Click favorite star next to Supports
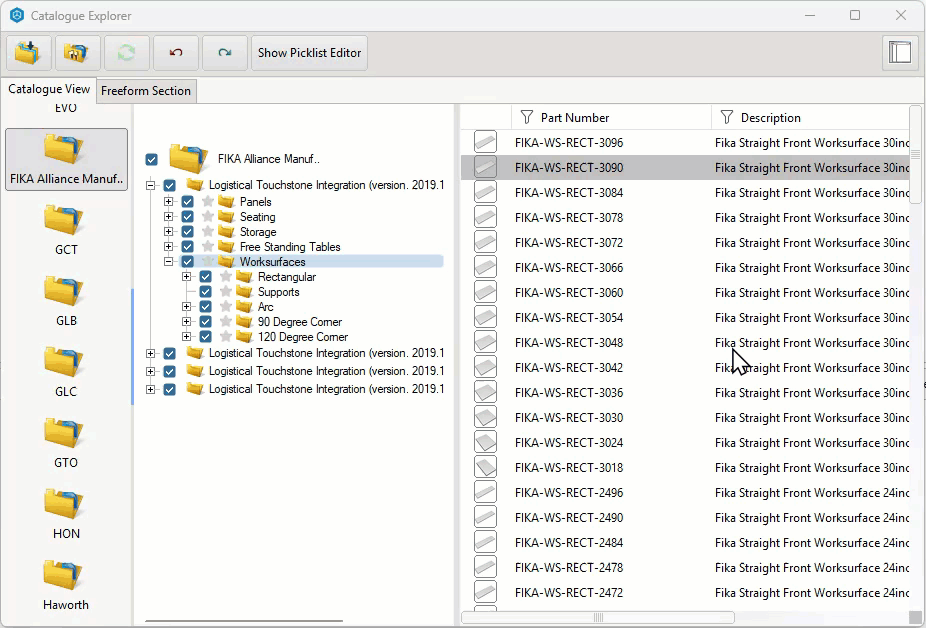This screenshot has width=926, height=628. (226, 292)
